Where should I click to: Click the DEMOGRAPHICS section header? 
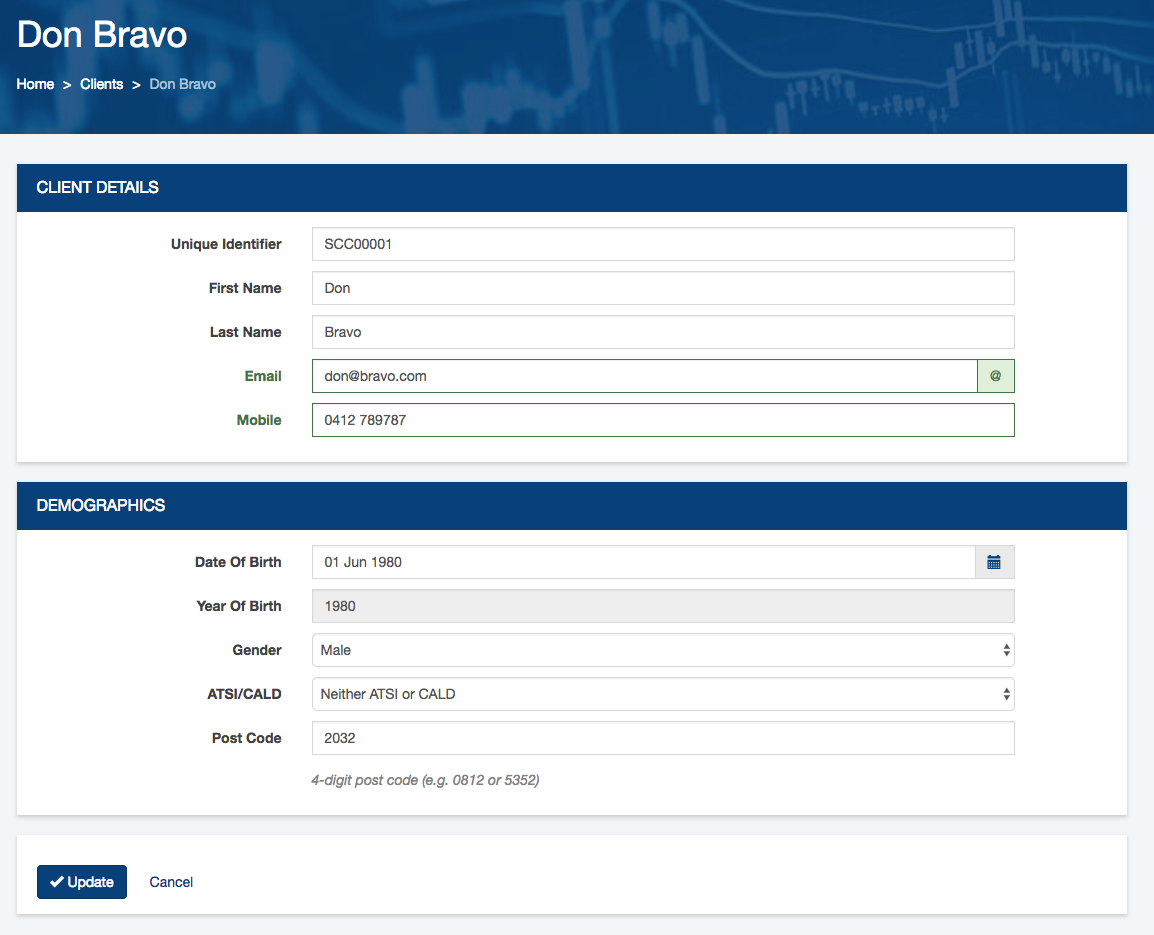pos(572,506)
